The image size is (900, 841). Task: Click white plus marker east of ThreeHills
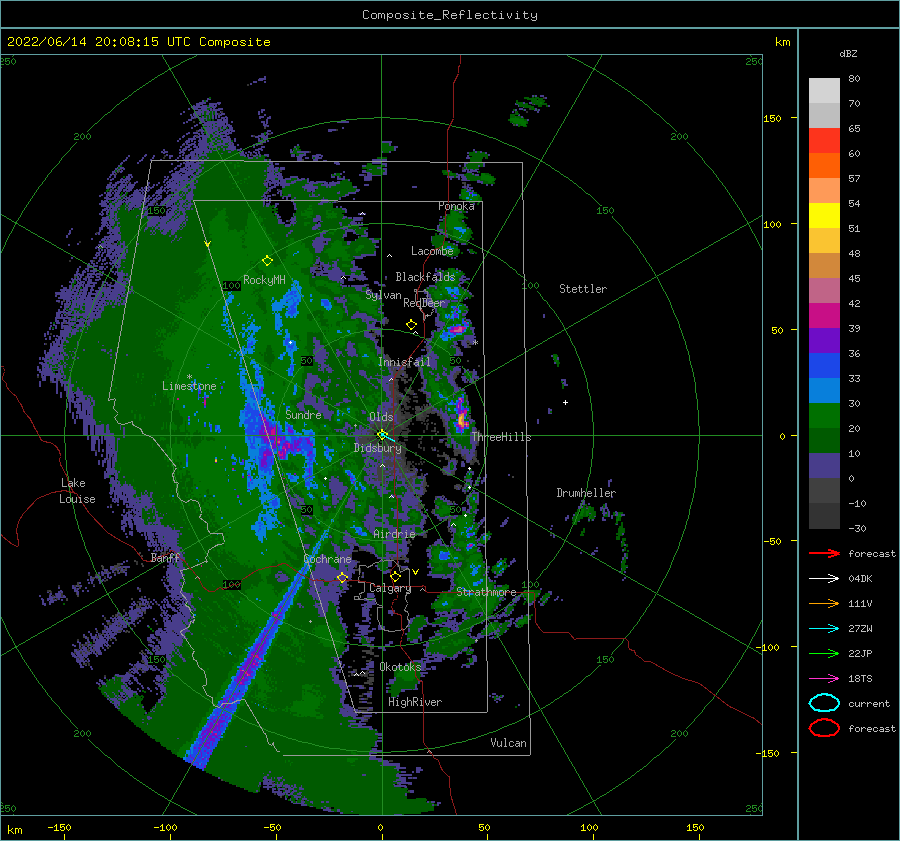(x=565, y=402)
